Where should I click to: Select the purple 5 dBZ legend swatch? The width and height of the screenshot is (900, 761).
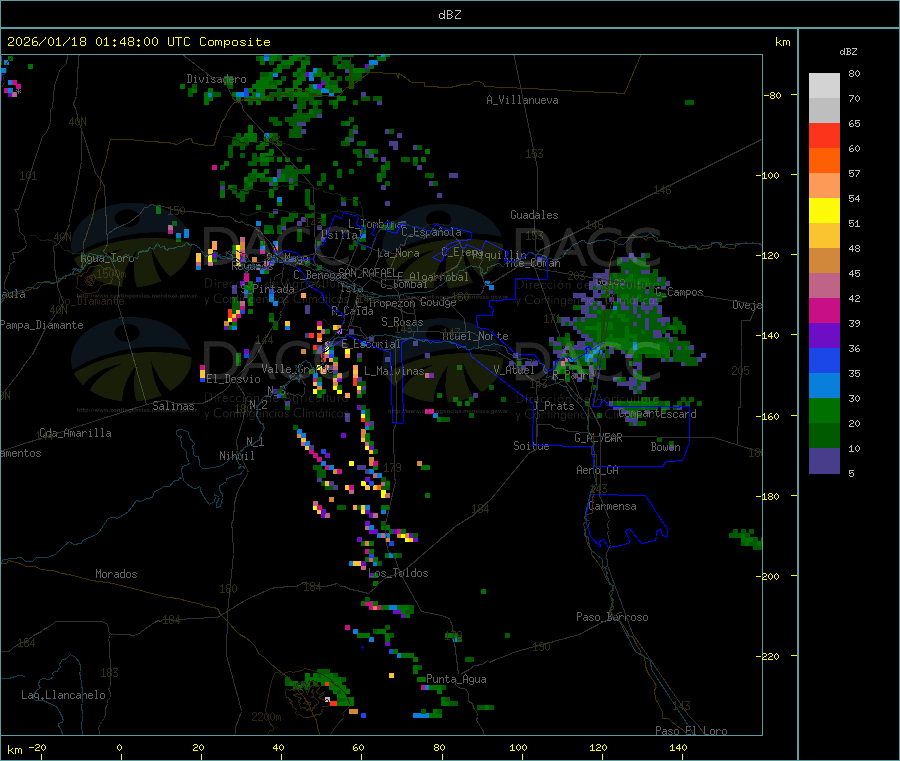(824, 461)
